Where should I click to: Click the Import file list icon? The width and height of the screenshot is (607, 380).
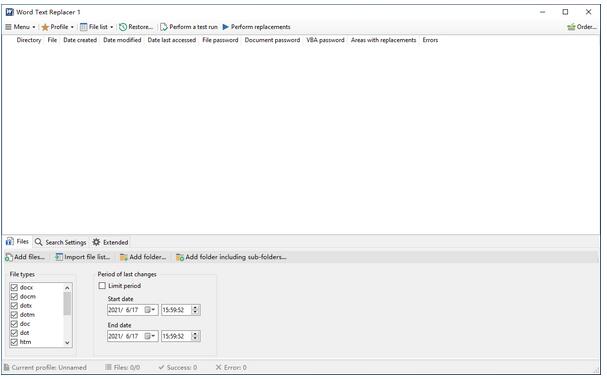[x=59, y=257]
